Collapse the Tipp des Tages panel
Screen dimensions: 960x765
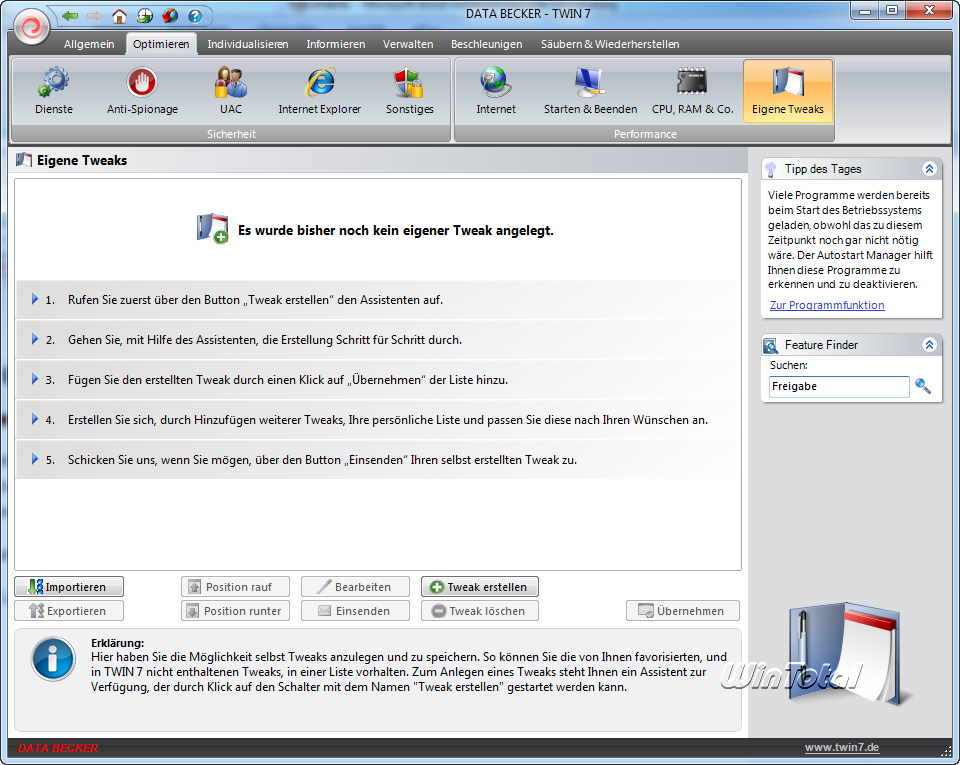pos(929,169)
